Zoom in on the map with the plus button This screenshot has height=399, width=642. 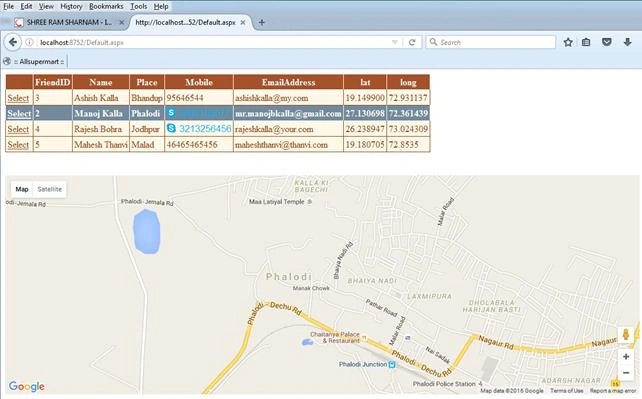pos(626,357)
